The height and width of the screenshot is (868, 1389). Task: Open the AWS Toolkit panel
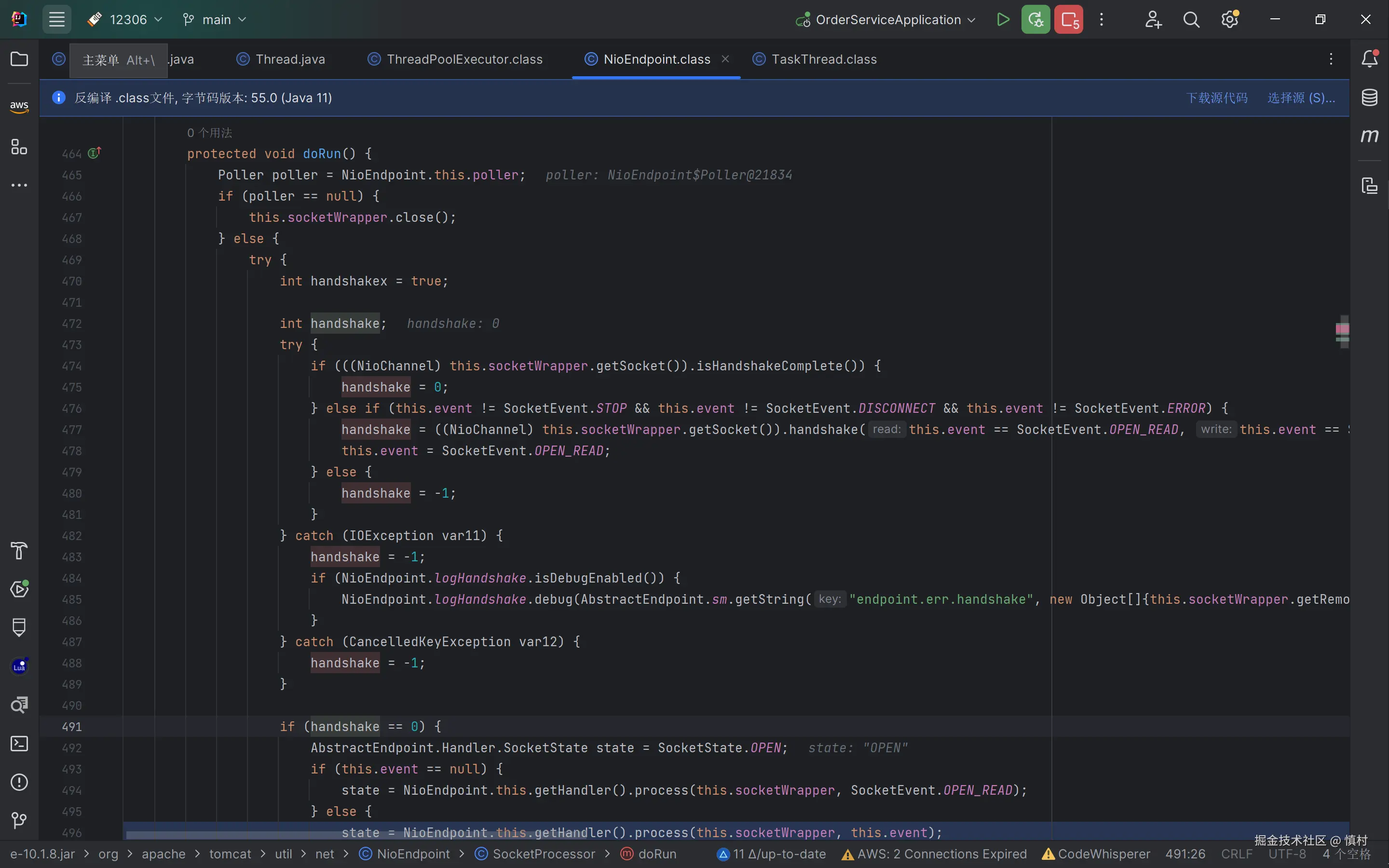pos(19,106)
